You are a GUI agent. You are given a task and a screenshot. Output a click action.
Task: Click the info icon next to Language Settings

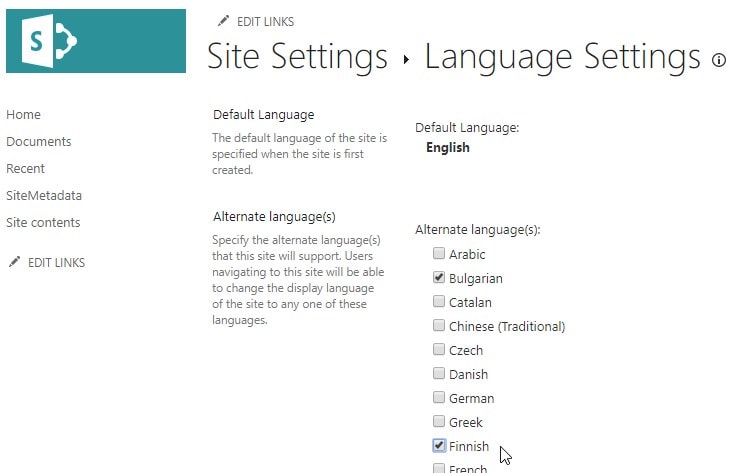pyautogui.click(x=718, y=60)
